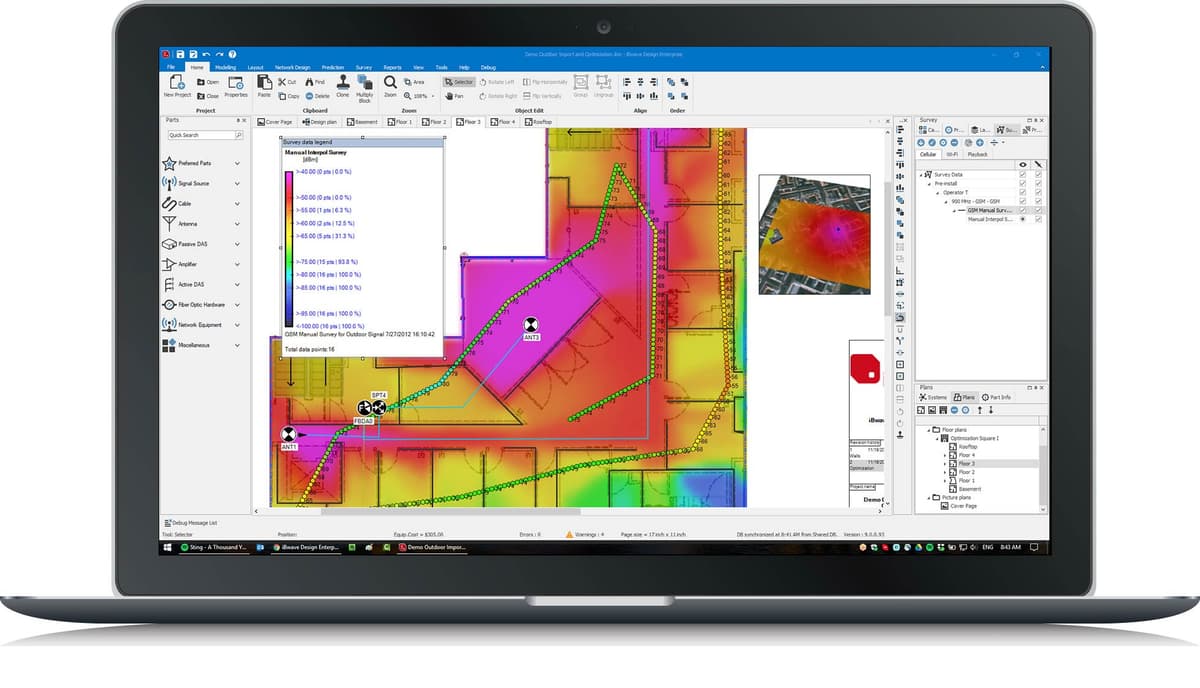
Task: Open the zoom percentage dropdown
Action: [432, 96]
